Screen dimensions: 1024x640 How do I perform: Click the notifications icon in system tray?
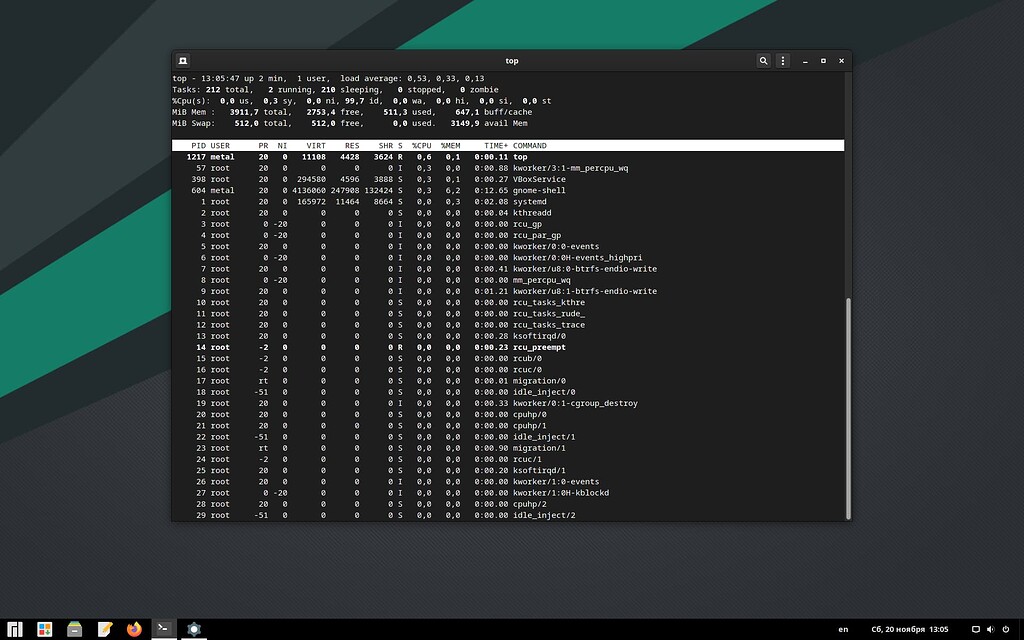[976, 629]
